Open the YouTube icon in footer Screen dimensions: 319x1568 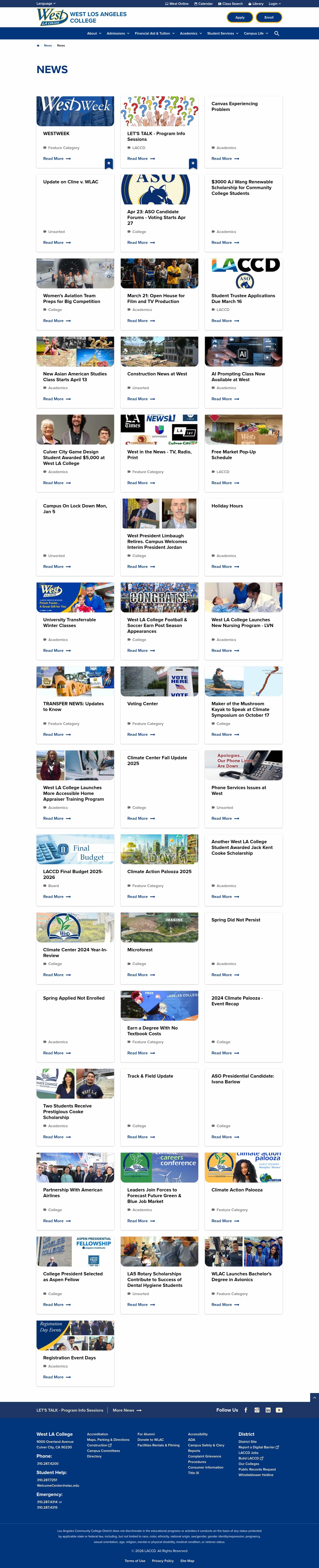tap(279, 1410)
